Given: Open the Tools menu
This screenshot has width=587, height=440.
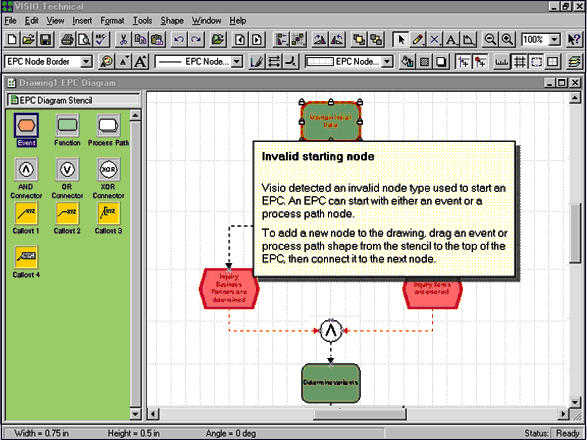Looking at the screenshot, I should point(143,21).
